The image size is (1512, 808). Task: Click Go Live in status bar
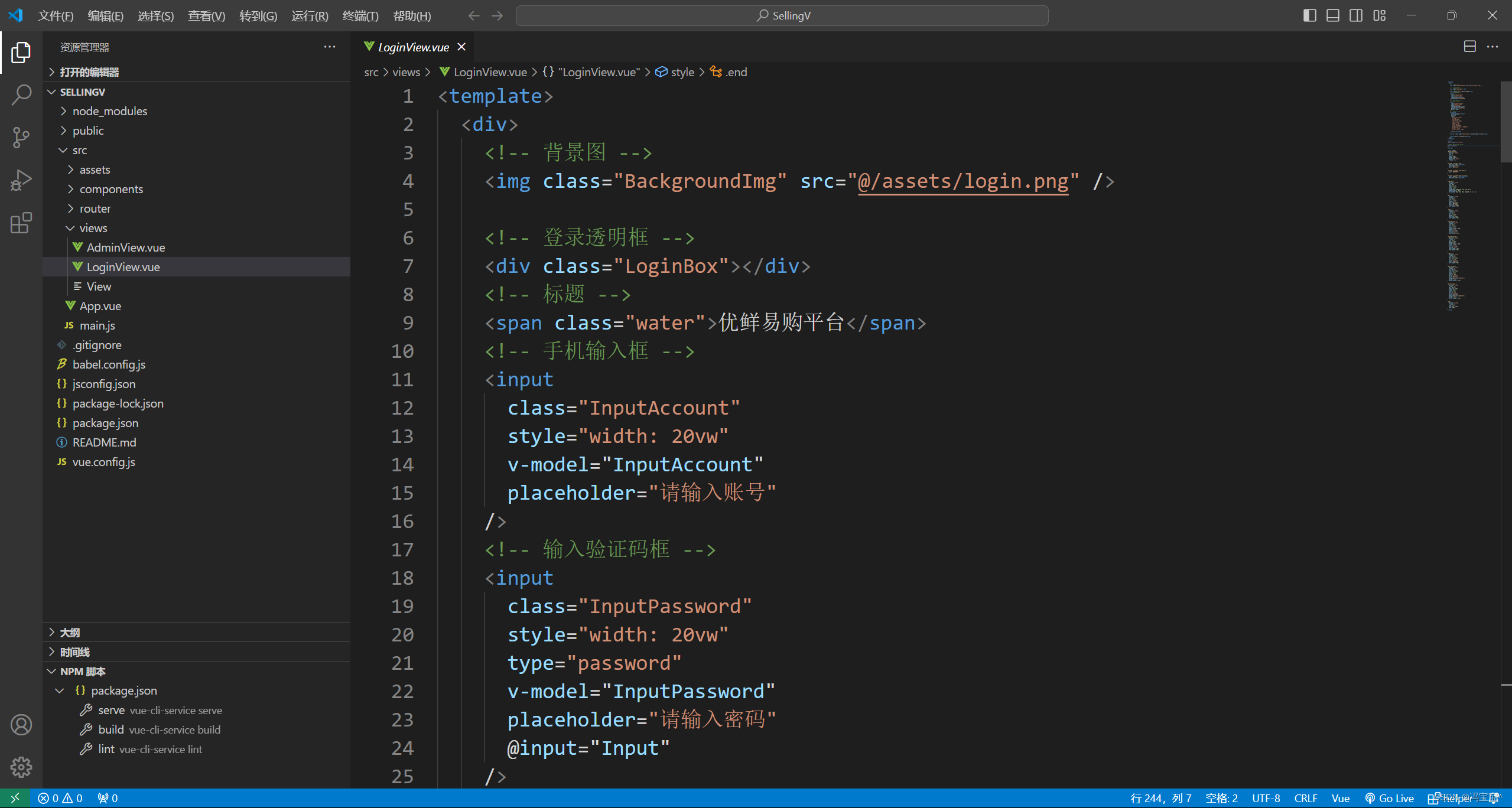click(x=1389, y=799)
